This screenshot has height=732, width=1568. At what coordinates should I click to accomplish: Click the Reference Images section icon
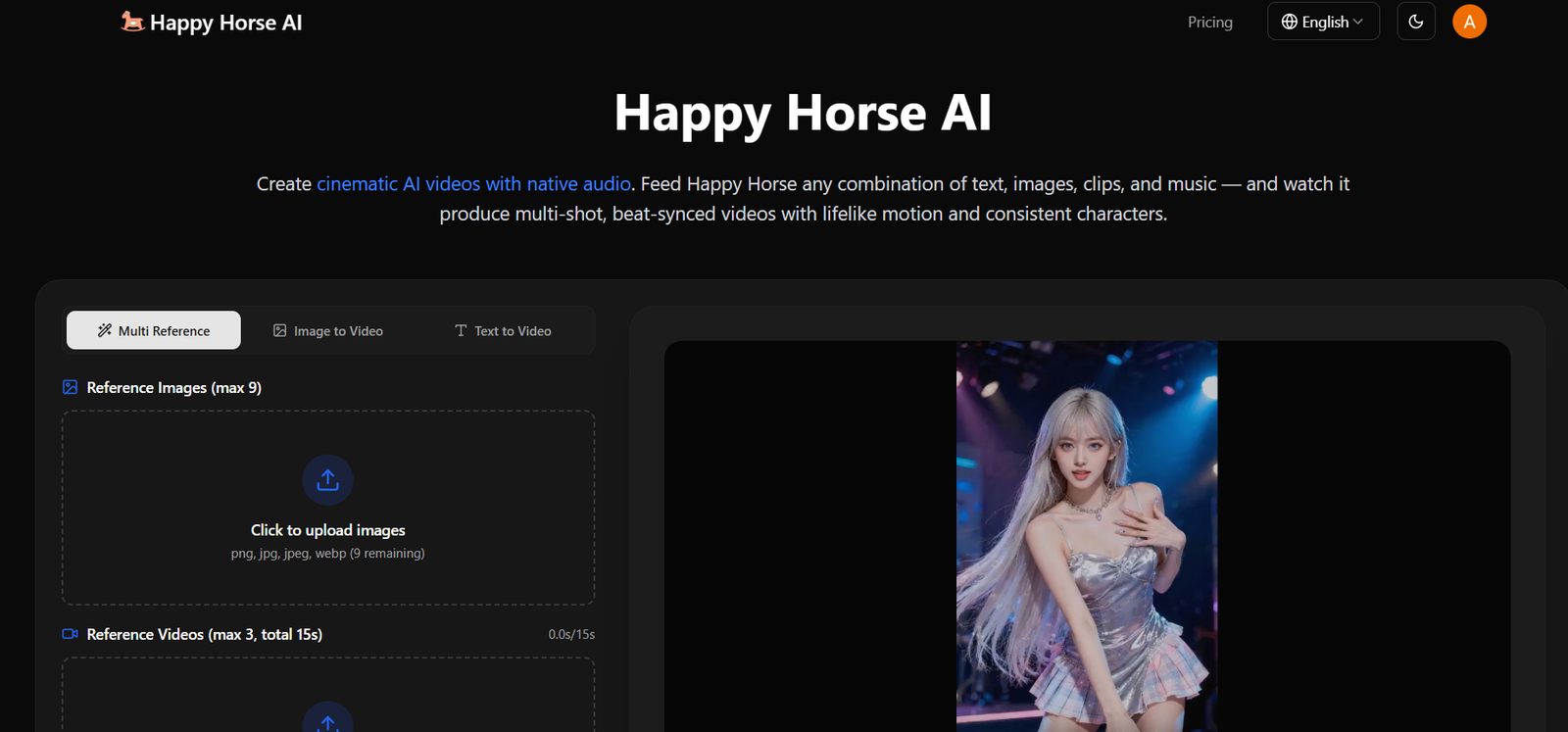point(71,388)
